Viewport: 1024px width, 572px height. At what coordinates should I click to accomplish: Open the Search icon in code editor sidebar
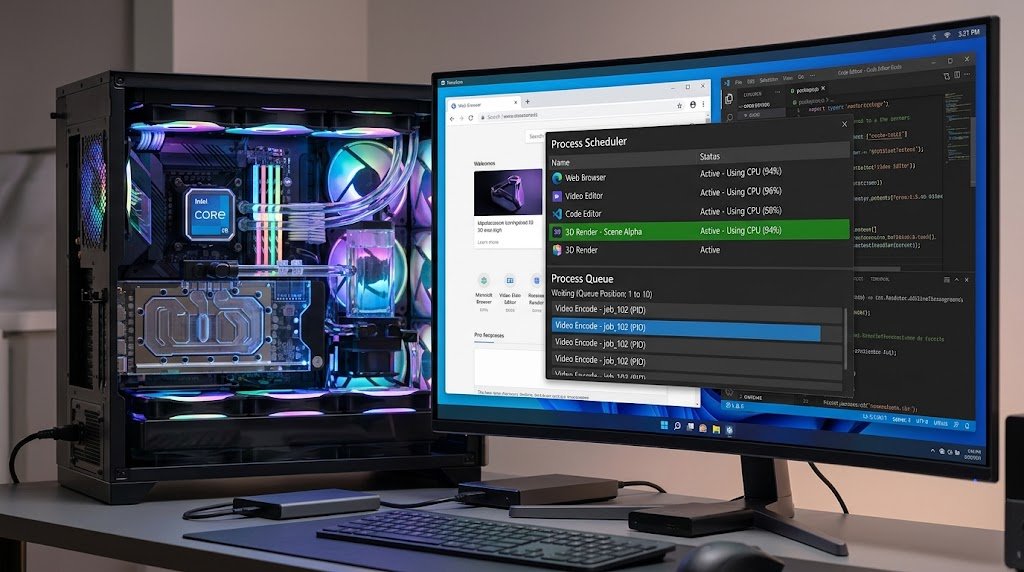(729, 117)
